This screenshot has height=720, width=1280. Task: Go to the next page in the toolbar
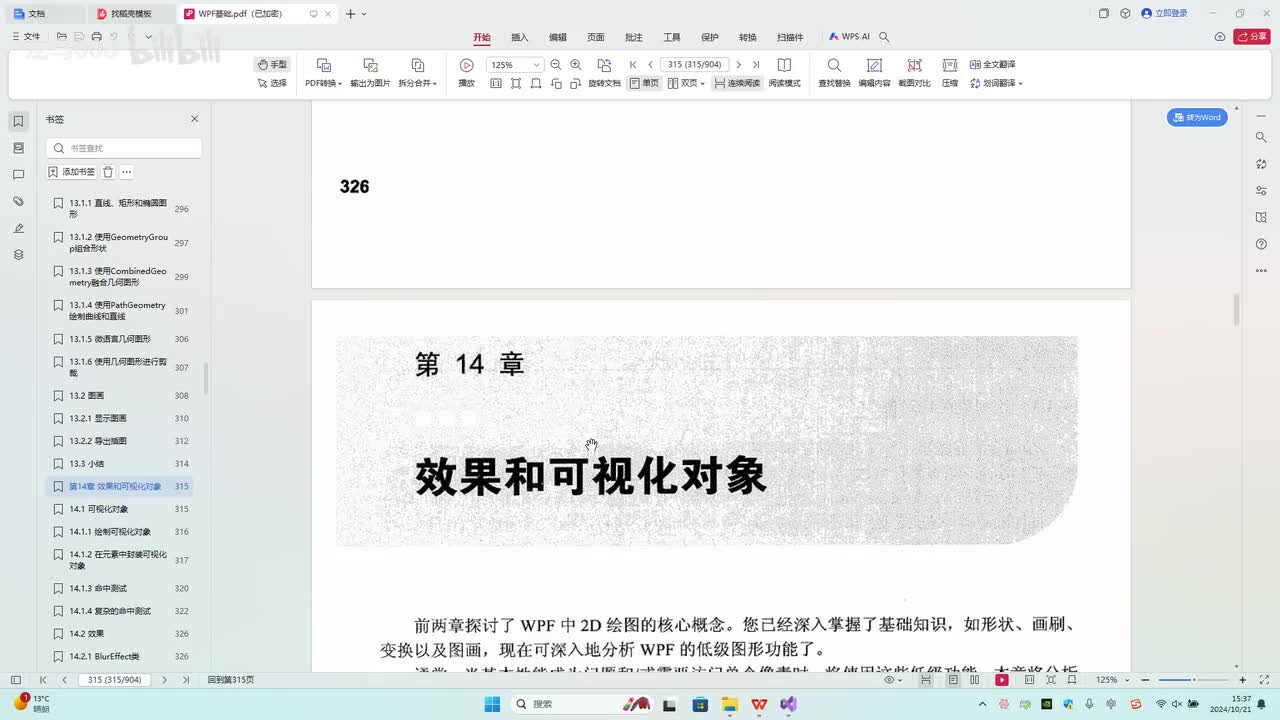click(x=739, y=64)
